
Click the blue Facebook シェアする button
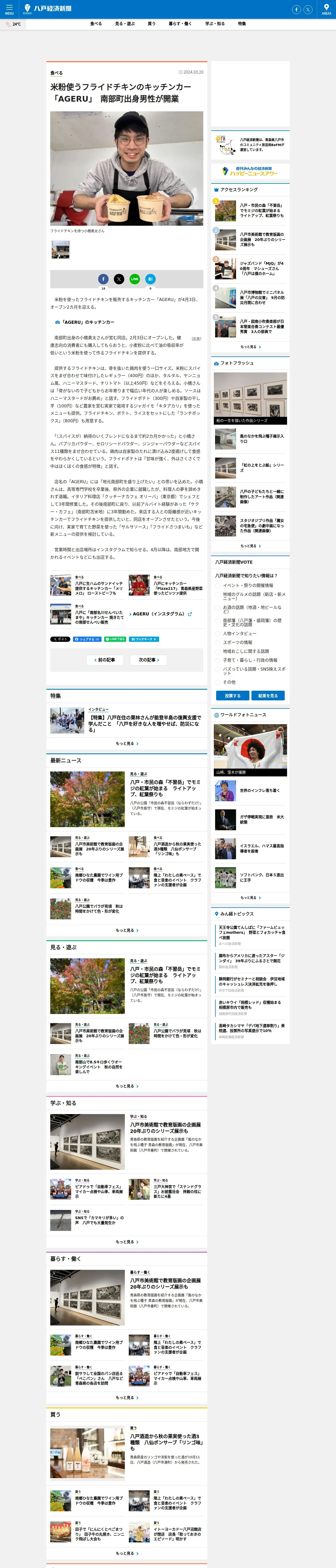click(87, 639)
